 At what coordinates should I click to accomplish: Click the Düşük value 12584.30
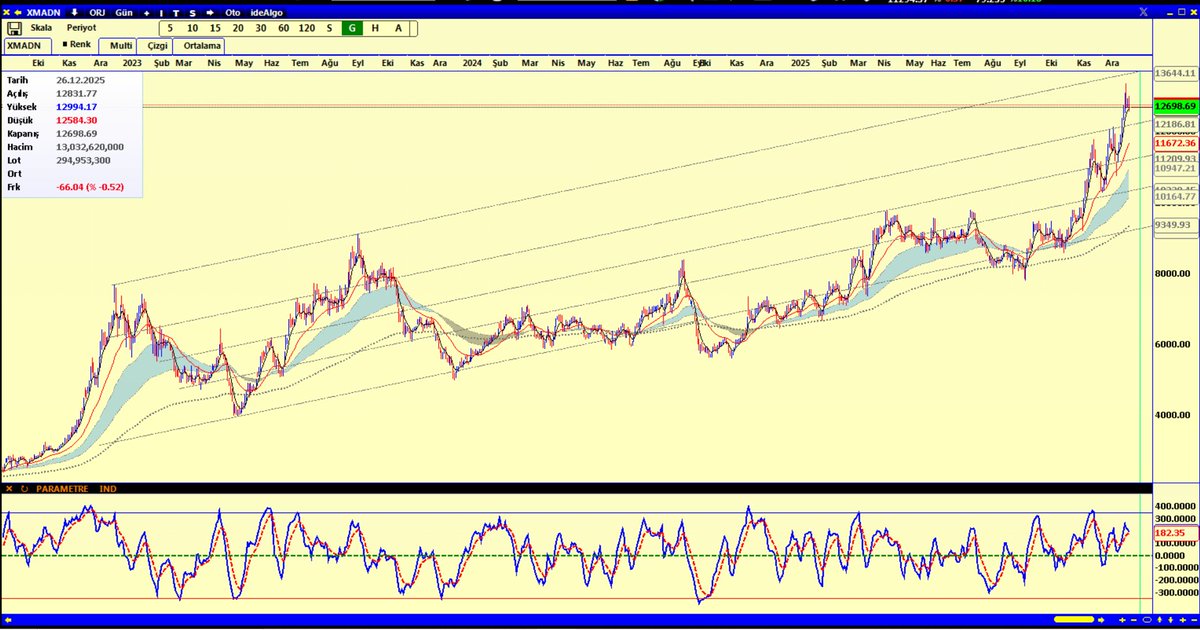click(x=77, y=120)
